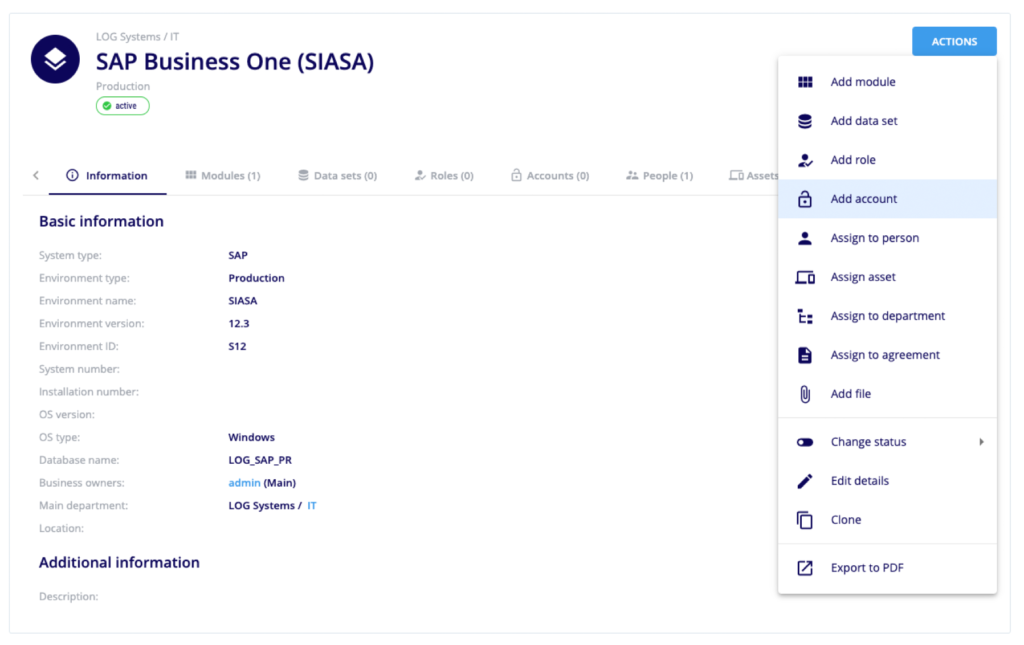Viewport: 1024px width, 645px height.
Task: Select Assign to person menu entry
Action: coord(888,238)
